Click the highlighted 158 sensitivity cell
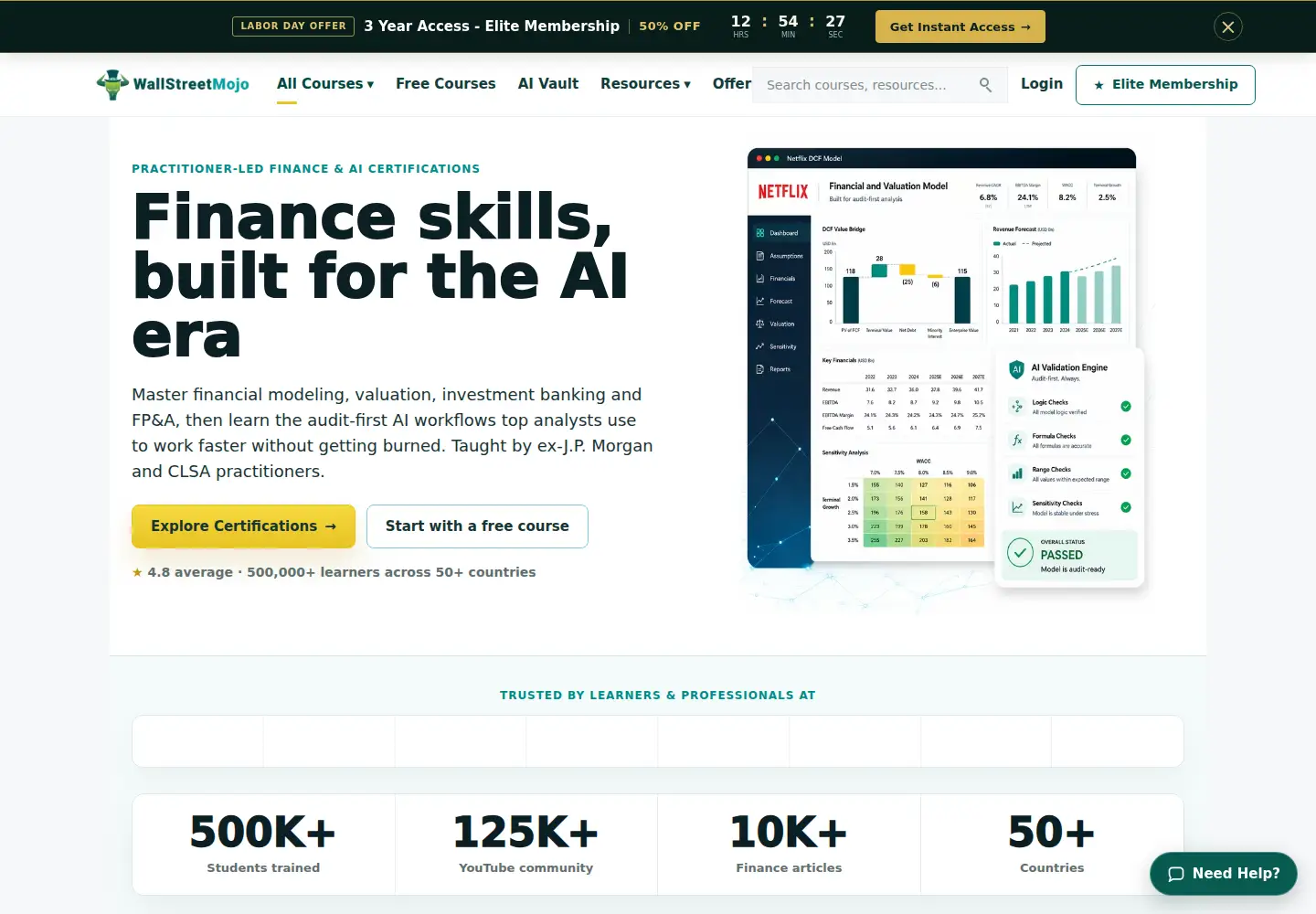The height and width of the screenshot is (914, 1316). pos(923,513)
